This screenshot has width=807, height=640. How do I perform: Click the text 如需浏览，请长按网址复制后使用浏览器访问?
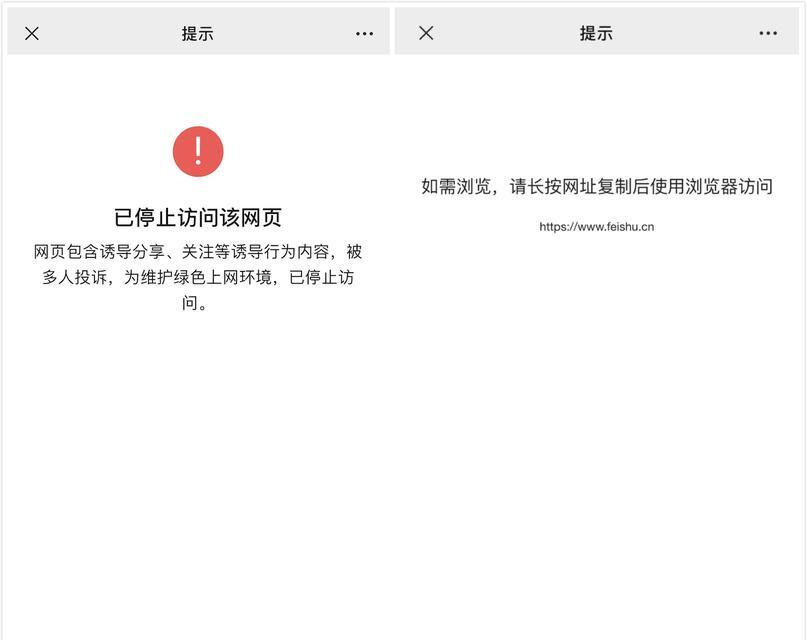coord(597,186)
